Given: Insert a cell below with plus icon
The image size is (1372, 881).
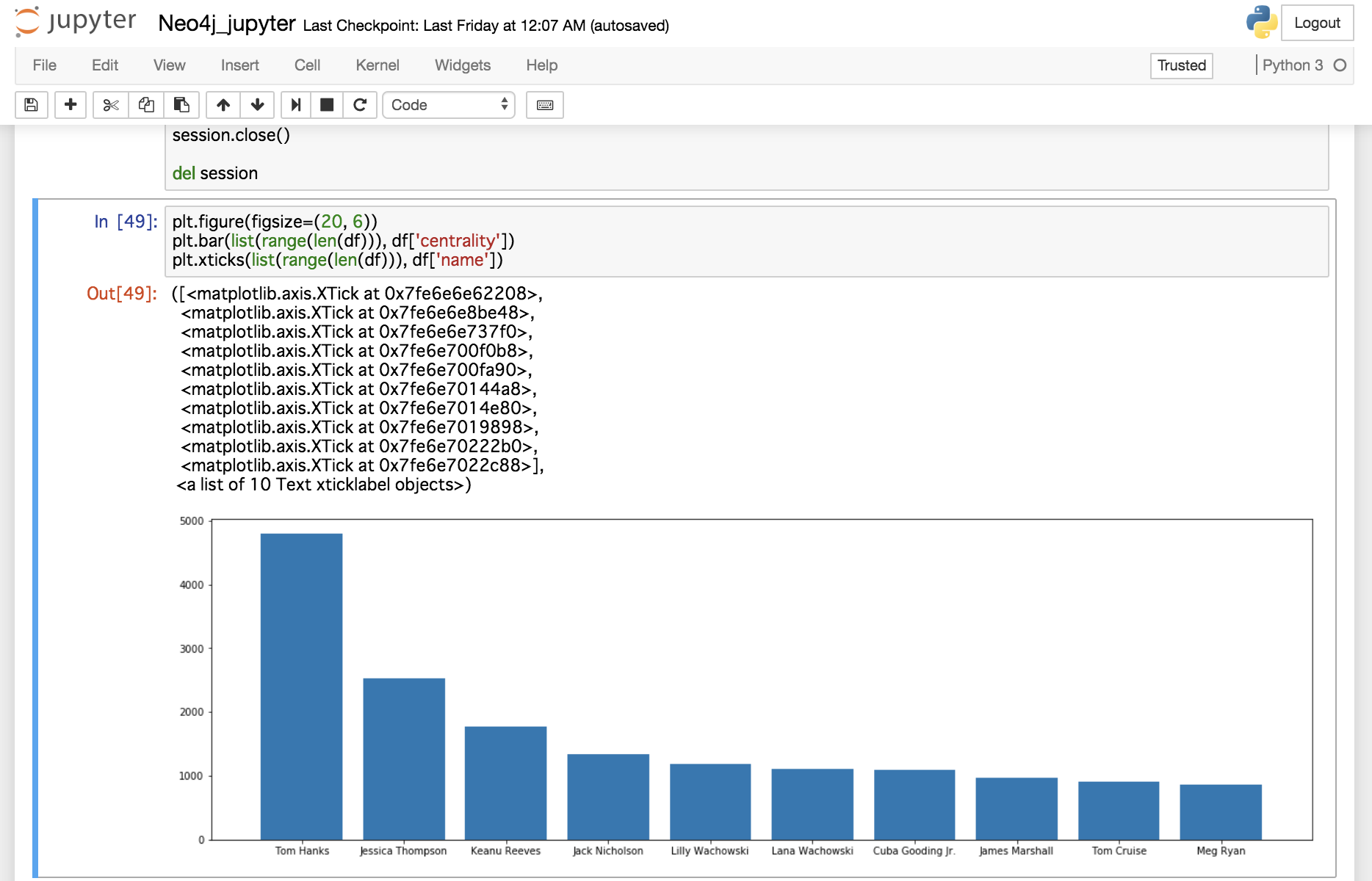Looking at the screenshot, I should 71,105.
